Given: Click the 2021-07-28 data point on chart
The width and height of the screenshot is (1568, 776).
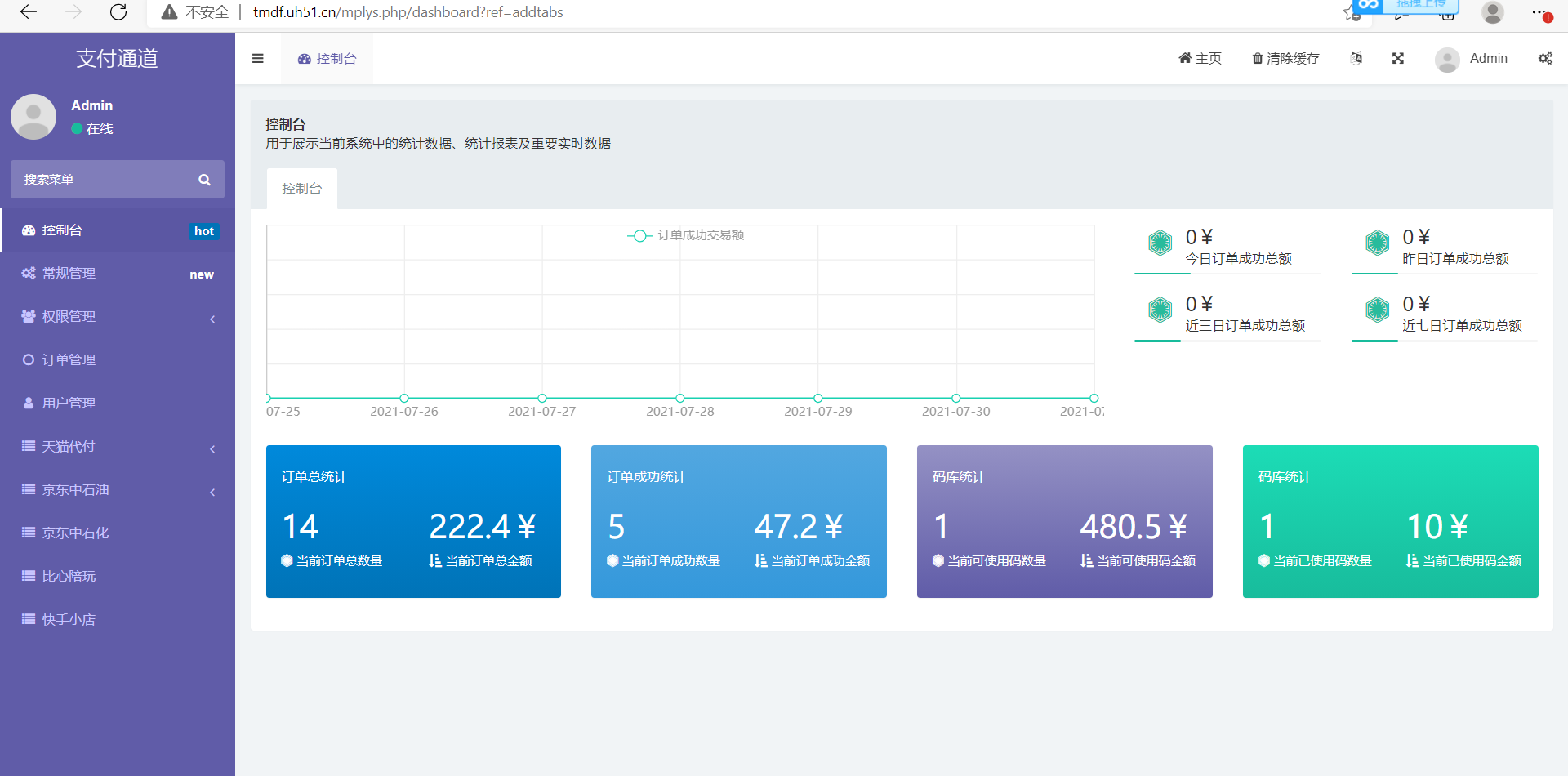Looking at the screenshot, I should 679,399.
